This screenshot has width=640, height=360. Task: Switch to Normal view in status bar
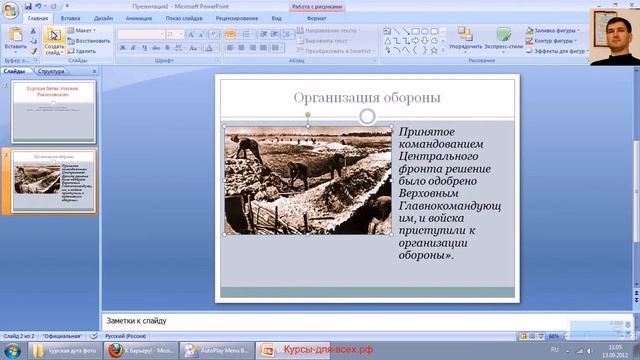pos(523,336)
